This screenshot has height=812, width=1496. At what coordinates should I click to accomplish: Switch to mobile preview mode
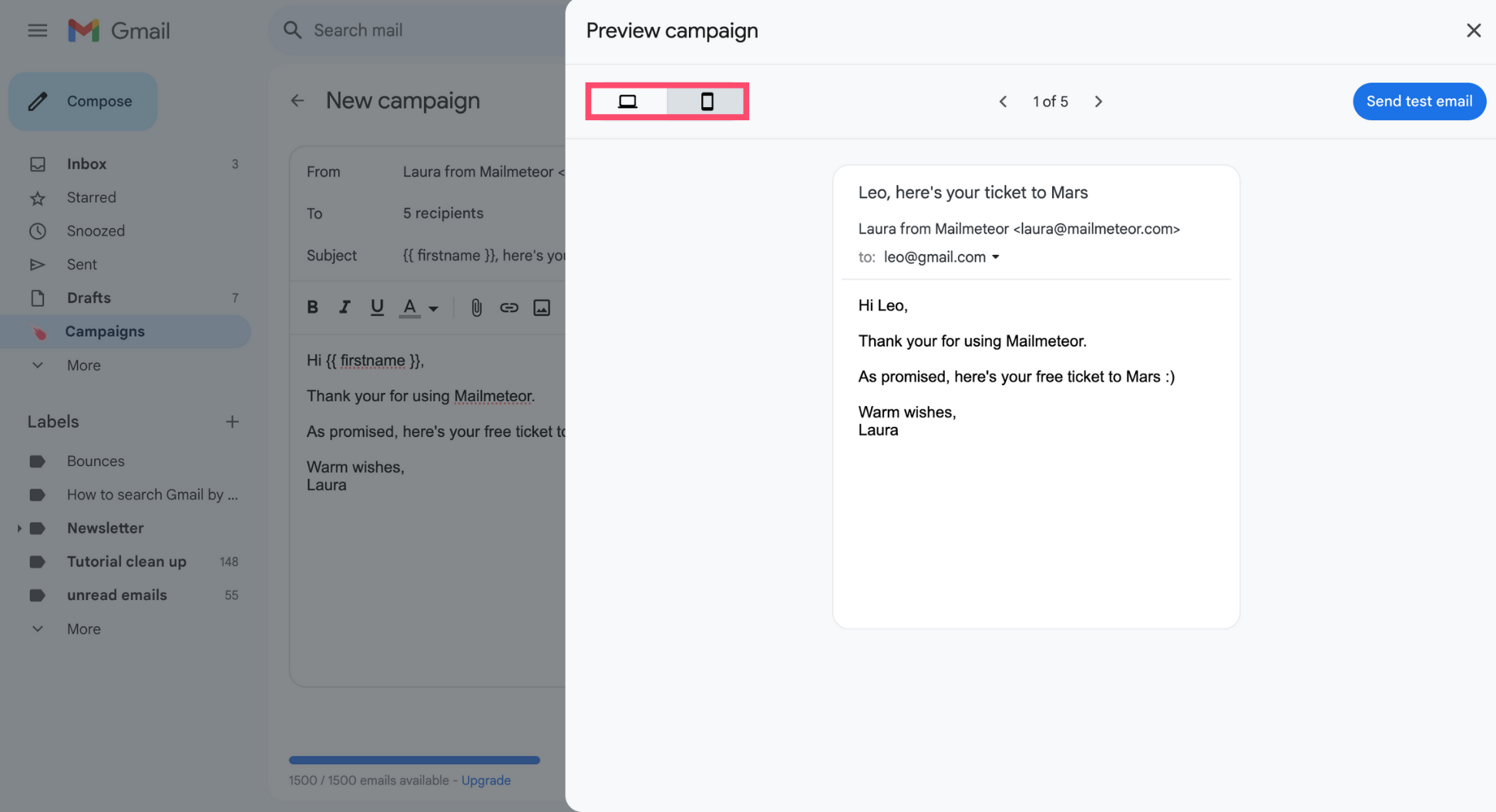[x=706, y=102]
